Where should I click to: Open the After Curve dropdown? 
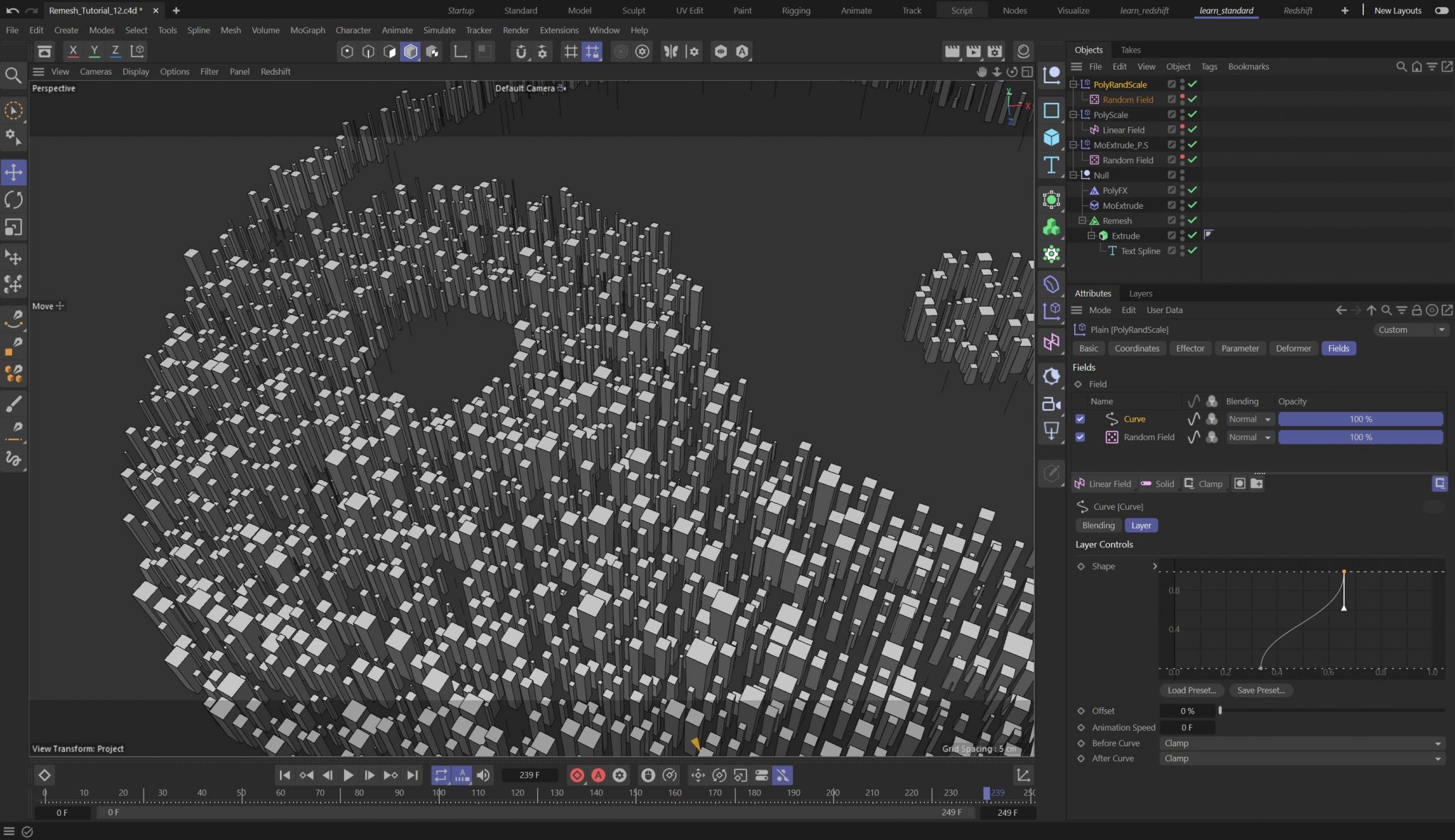point(1302,758)
